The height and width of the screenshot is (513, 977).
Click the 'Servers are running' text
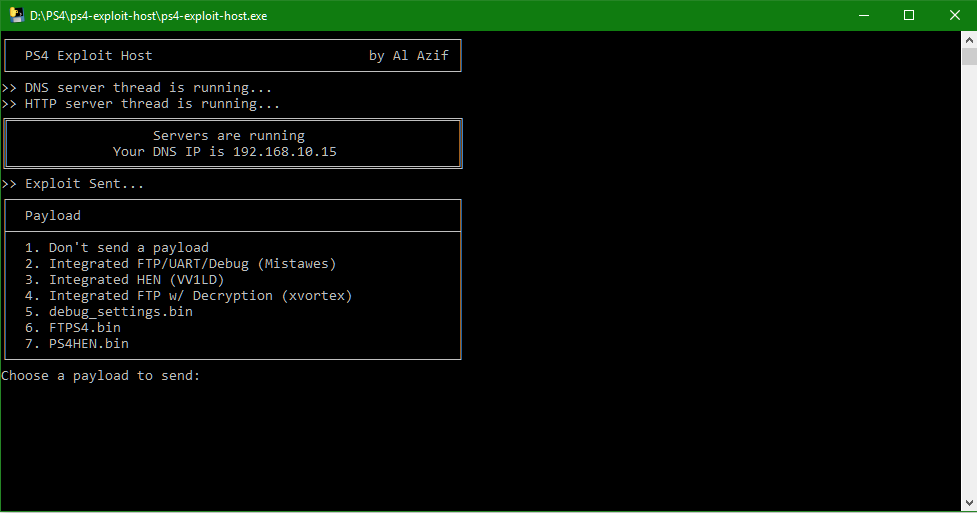[x=229, y=135]
